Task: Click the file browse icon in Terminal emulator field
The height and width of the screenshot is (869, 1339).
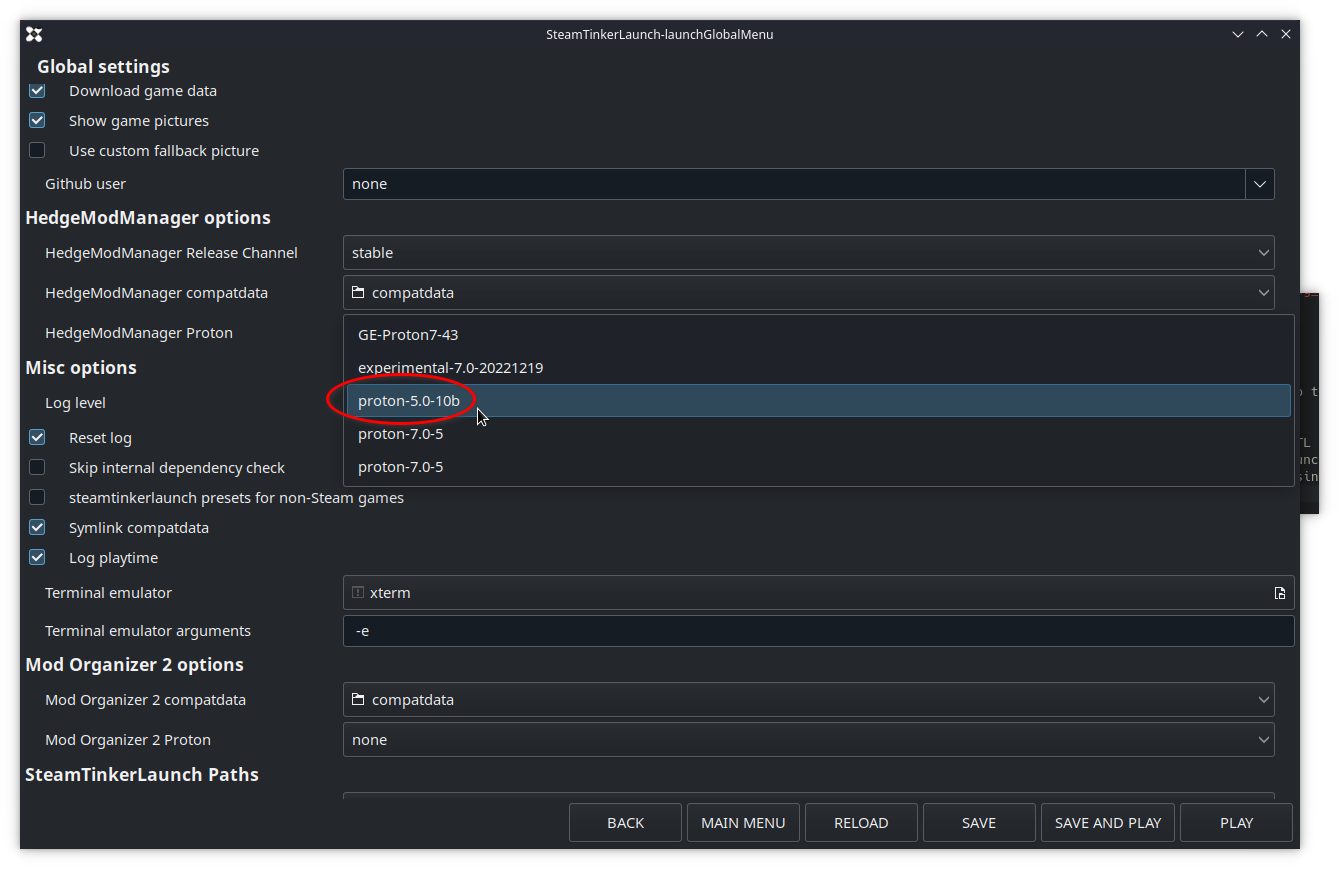Action: point(1280,593)
